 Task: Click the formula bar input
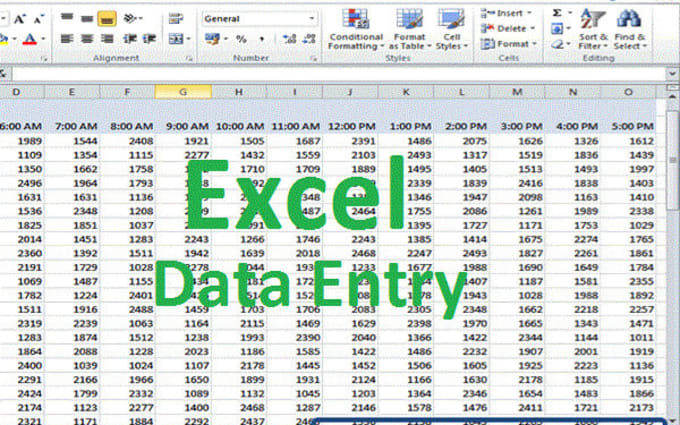(338, 74)
